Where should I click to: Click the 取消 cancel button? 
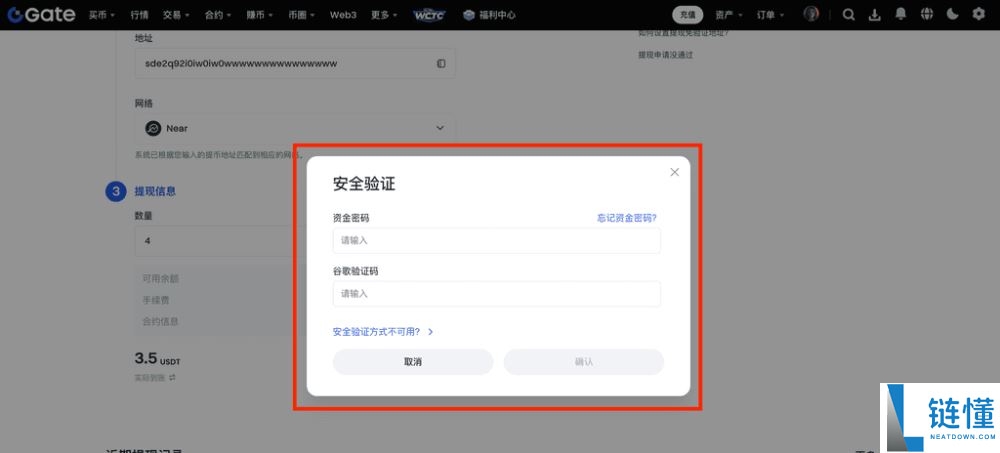tap(413, 362)
